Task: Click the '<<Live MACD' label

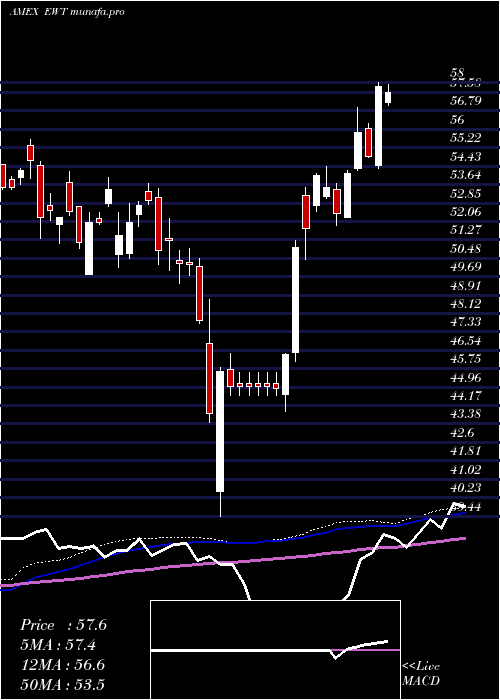Action: click(x=421, y=673)
